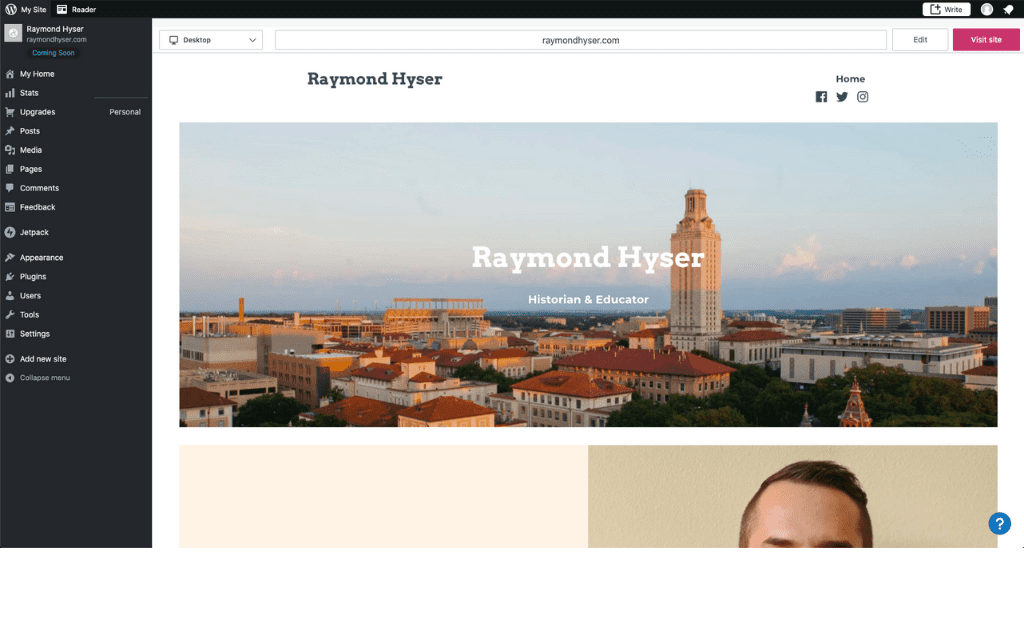Open the notifications bell icon
1024x640 pixels.
(x=1008, y=9)
